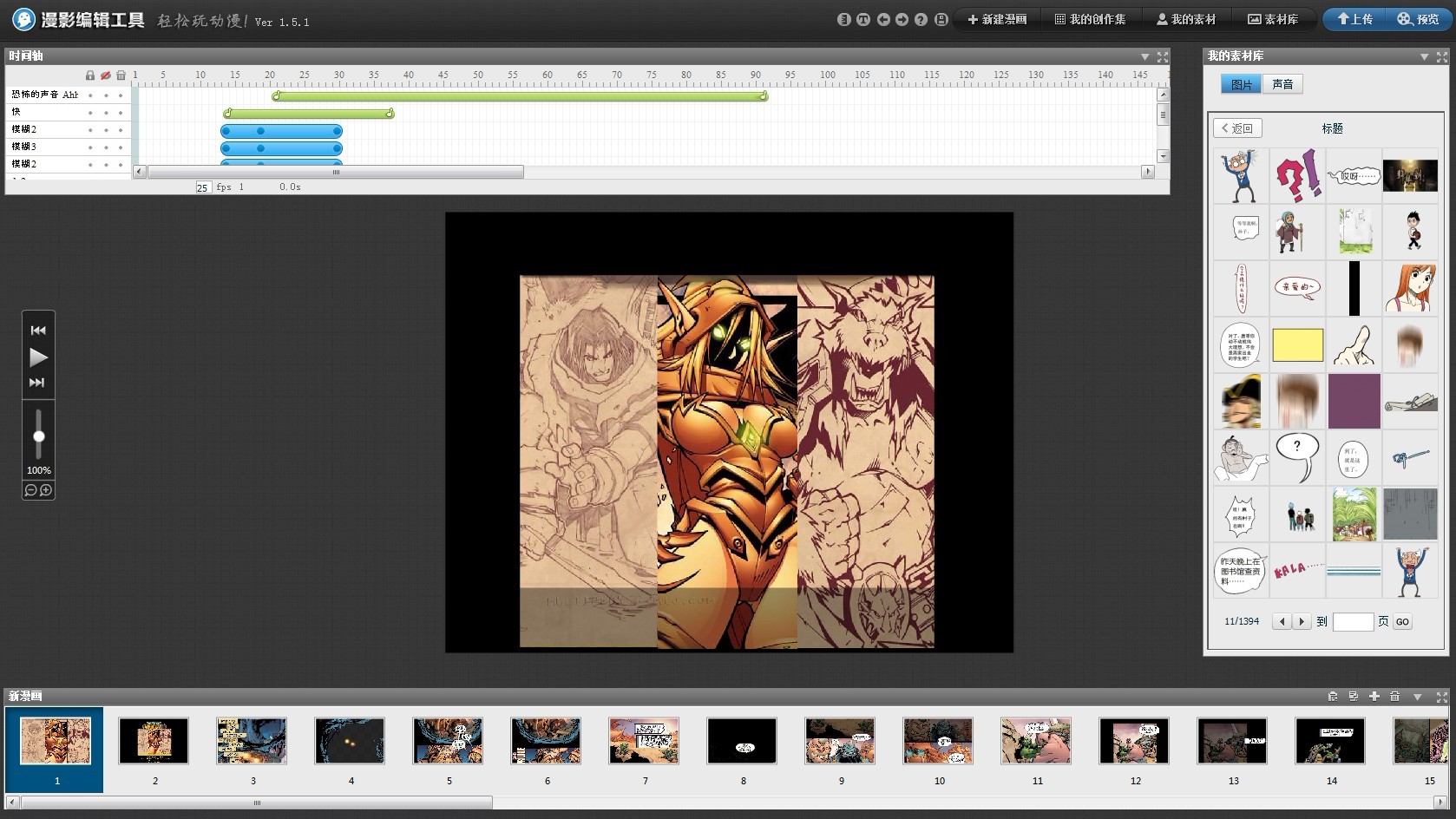Open 新建漫画 menu item
This screenshot has width=1456, height=819.
pos(997,19)
